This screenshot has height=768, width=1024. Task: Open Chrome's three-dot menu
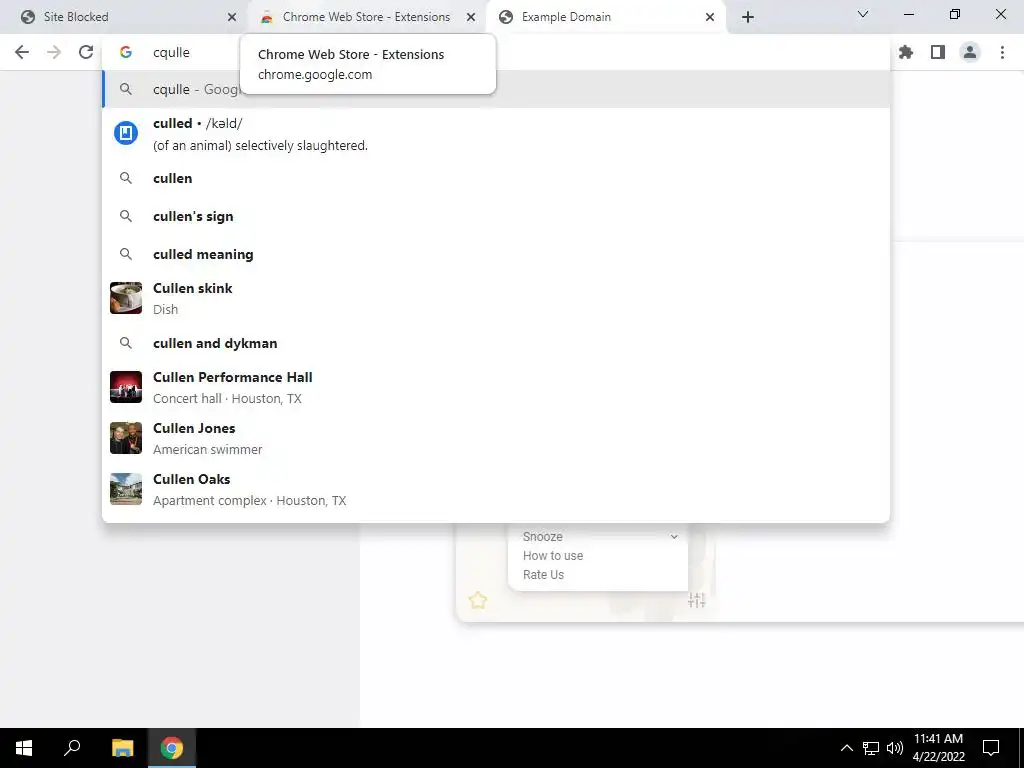pos(1002,52)
